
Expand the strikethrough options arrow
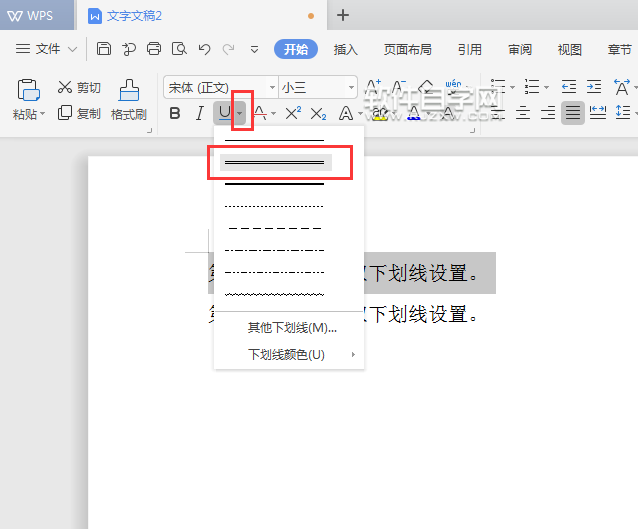(273, 114)
